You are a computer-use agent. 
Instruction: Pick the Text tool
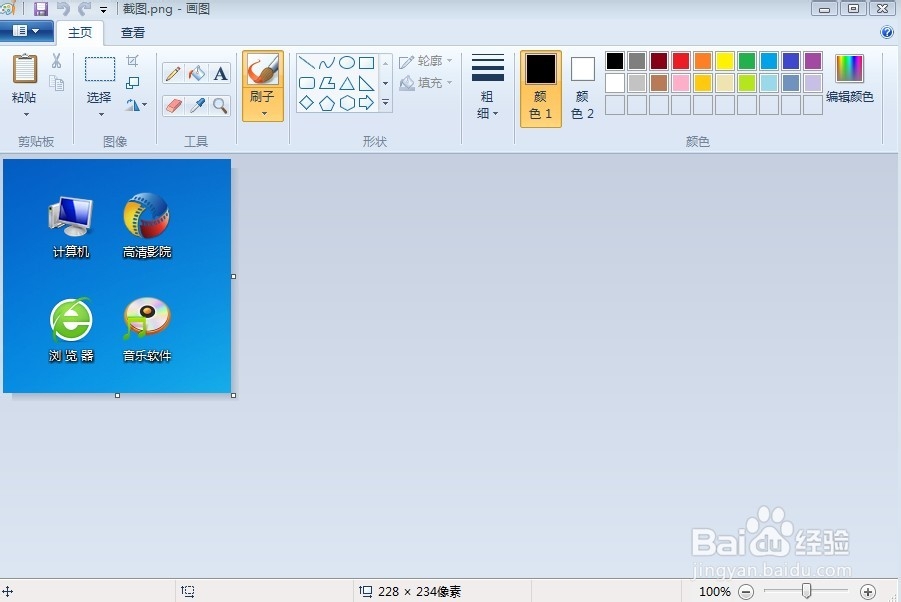(219, 73)
